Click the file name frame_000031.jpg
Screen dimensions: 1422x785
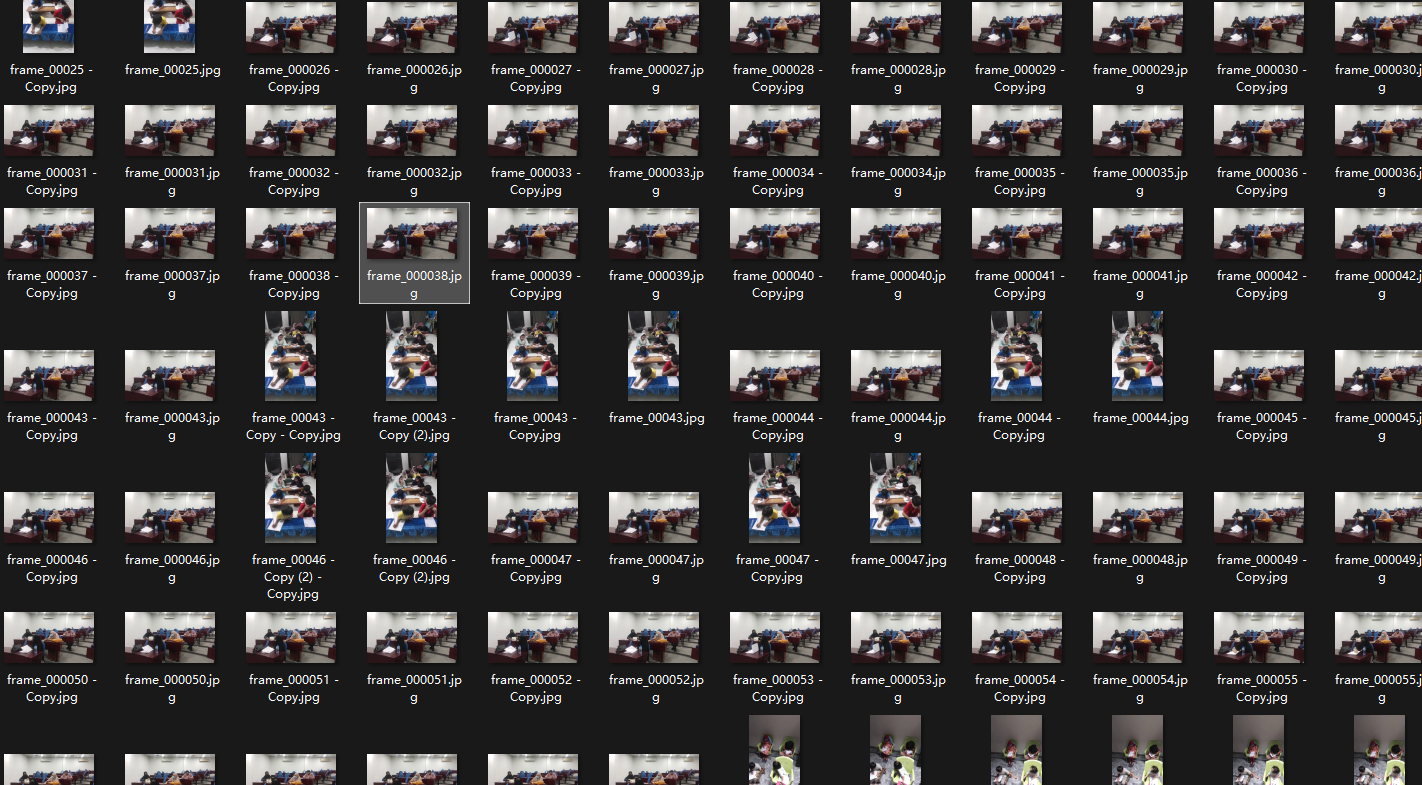[172, 182]
